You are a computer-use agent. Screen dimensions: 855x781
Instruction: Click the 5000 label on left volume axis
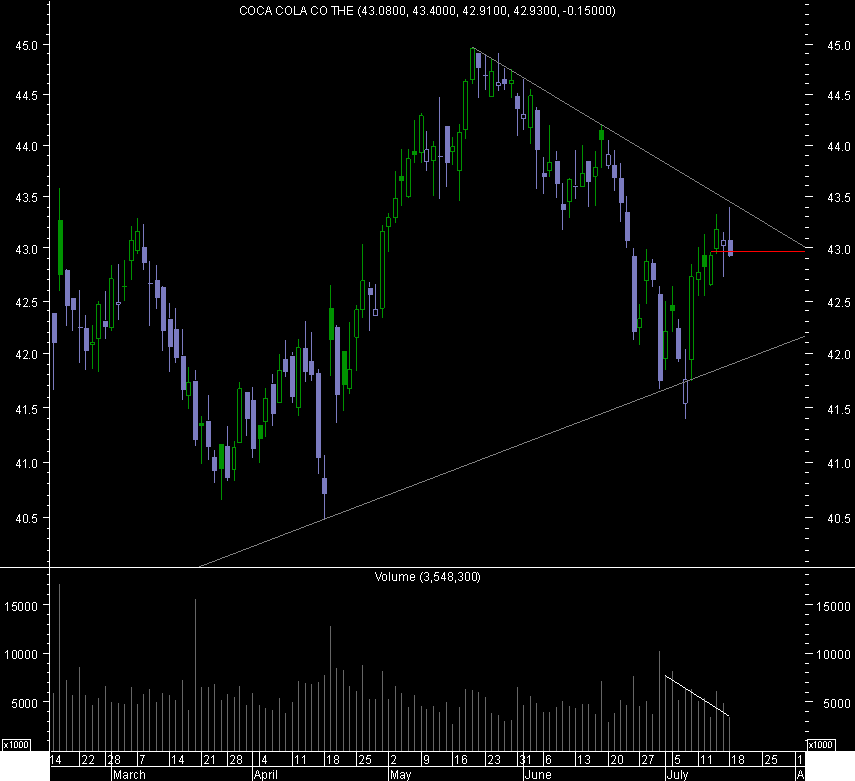coord(25,704)
